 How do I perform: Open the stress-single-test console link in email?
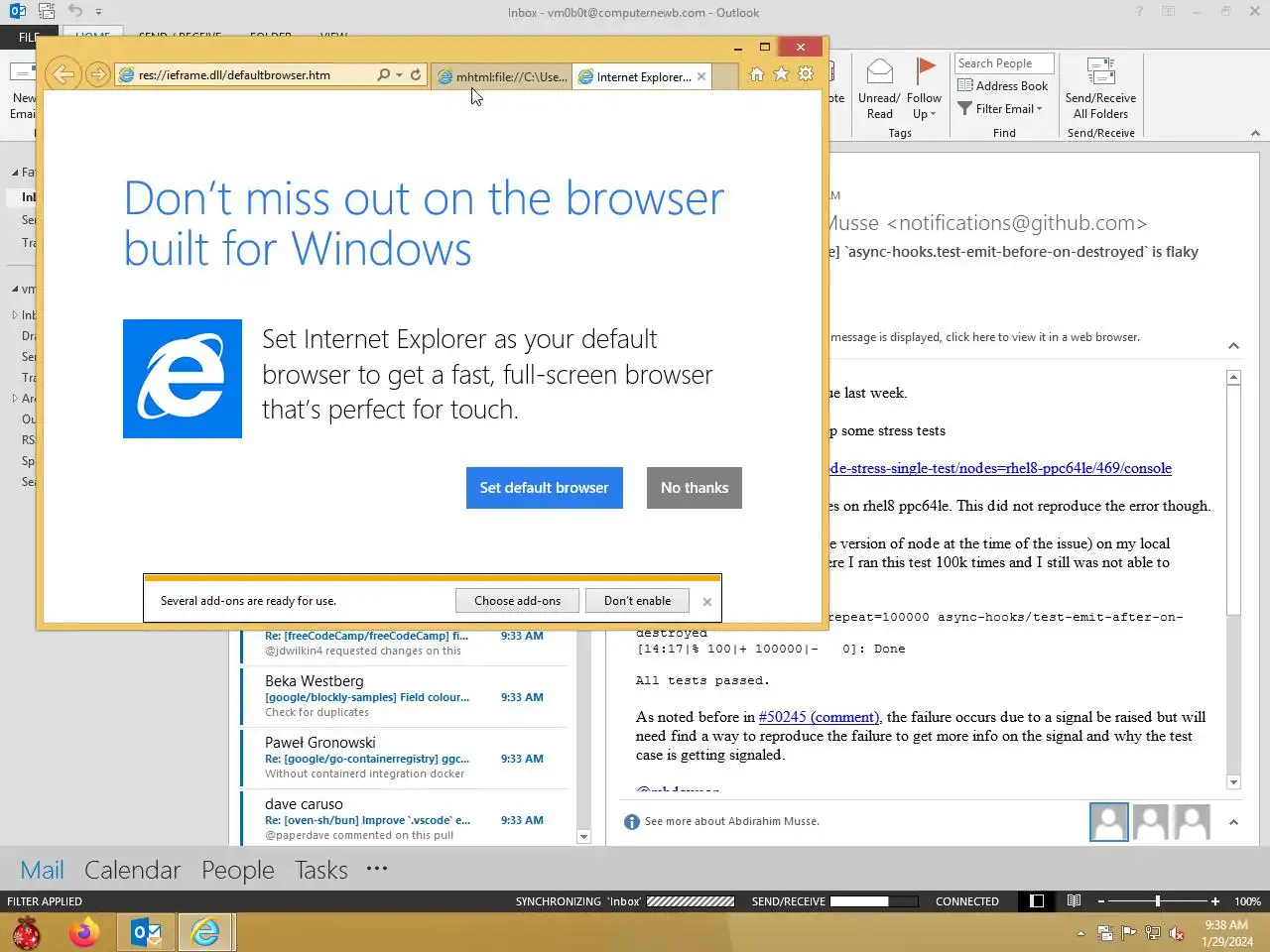pyautogui.click(x=1000, y=468)
